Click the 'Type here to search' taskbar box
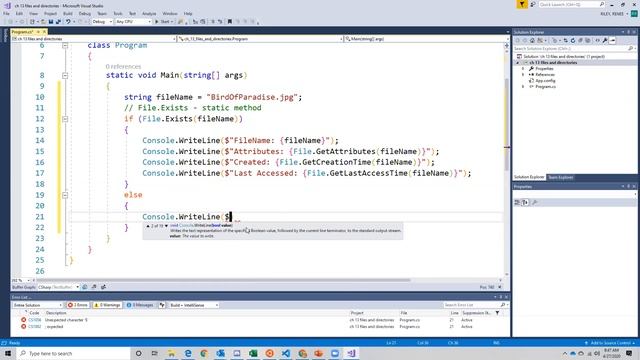This screenshot has width=640, height=360. pyautogui.click(x=73, y=353)
